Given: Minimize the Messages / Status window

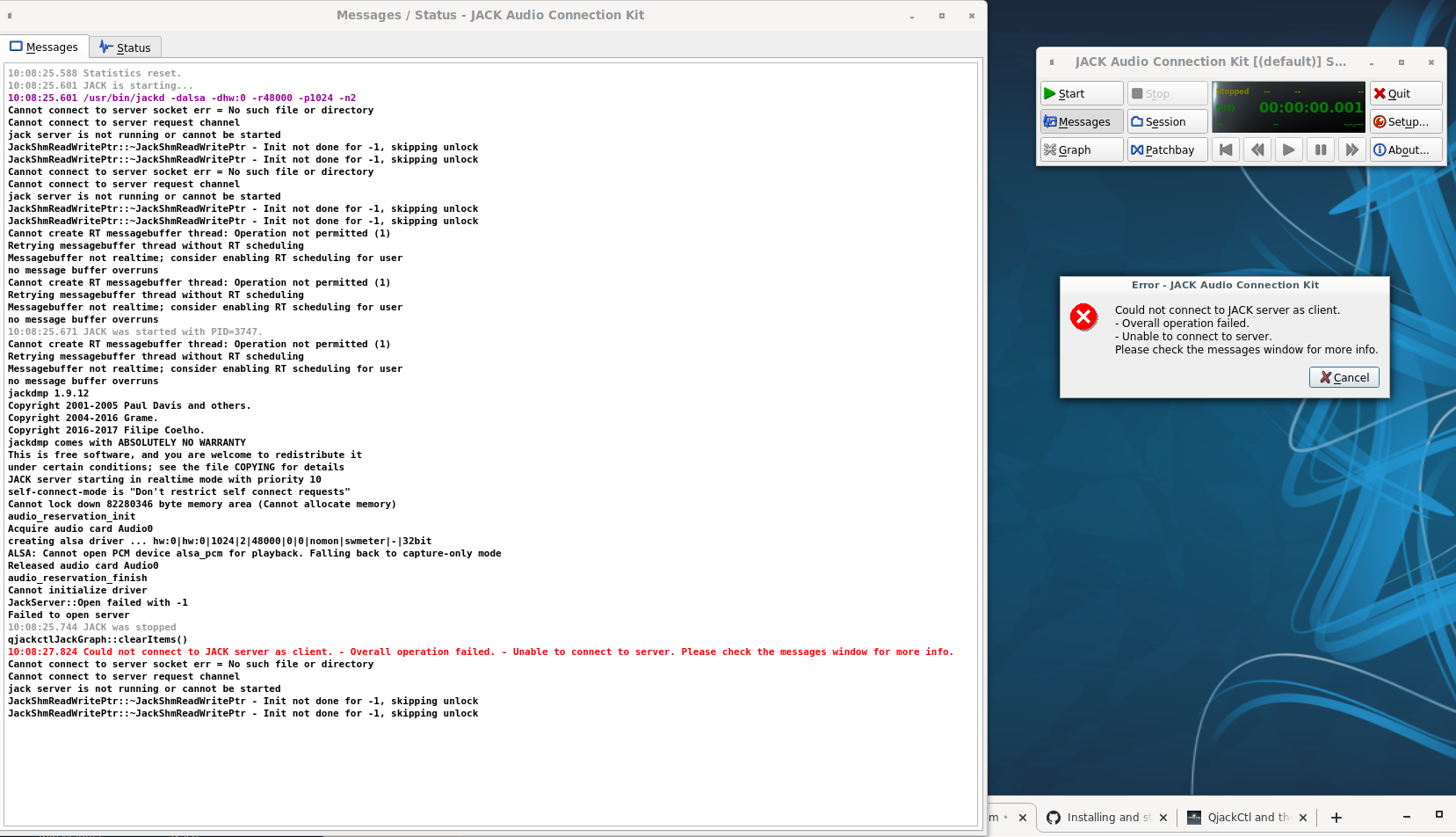Looking at the screenshot, I should pos(912,16).
